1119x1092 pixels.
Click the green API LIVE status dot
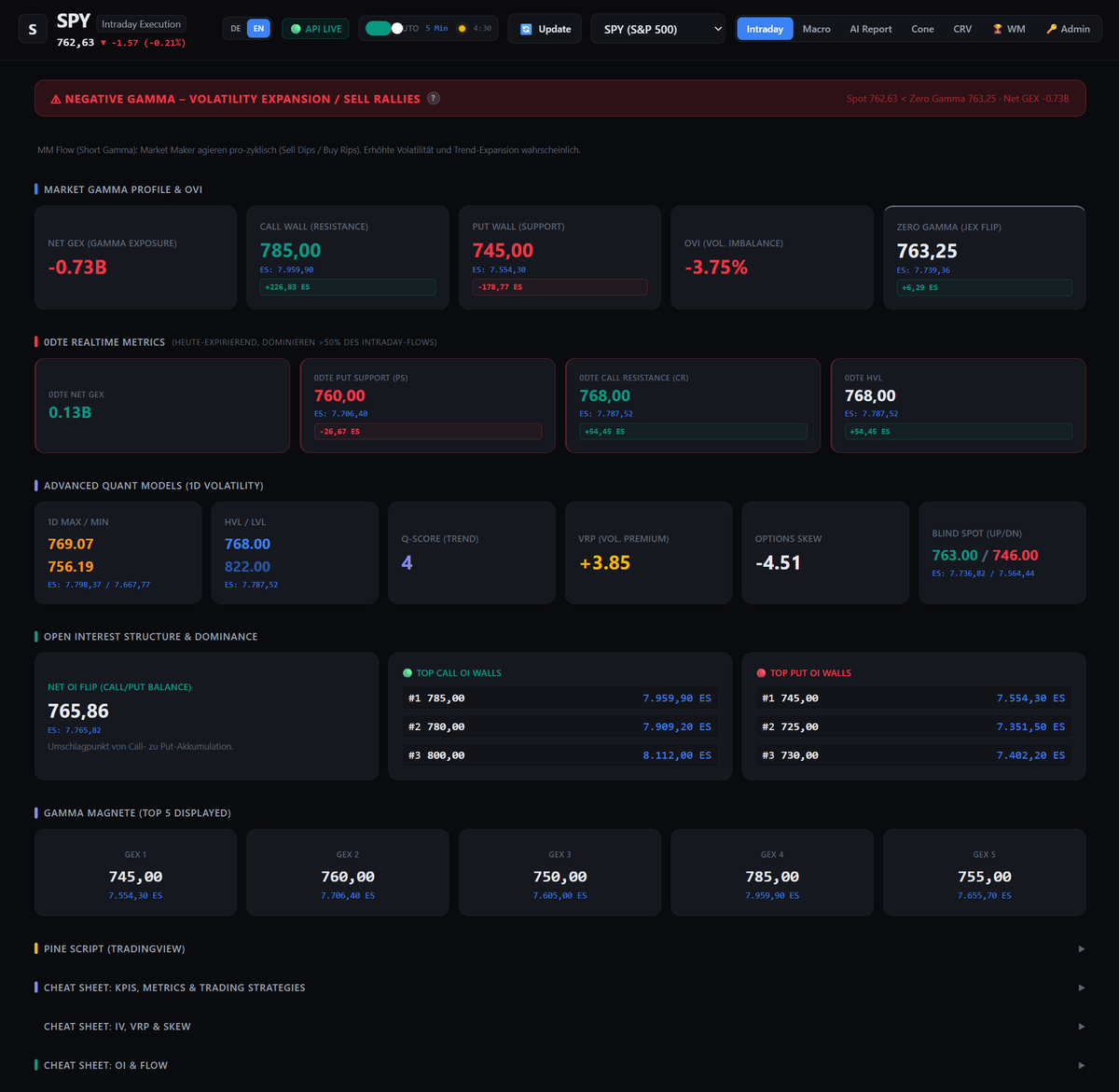[296, 29]
